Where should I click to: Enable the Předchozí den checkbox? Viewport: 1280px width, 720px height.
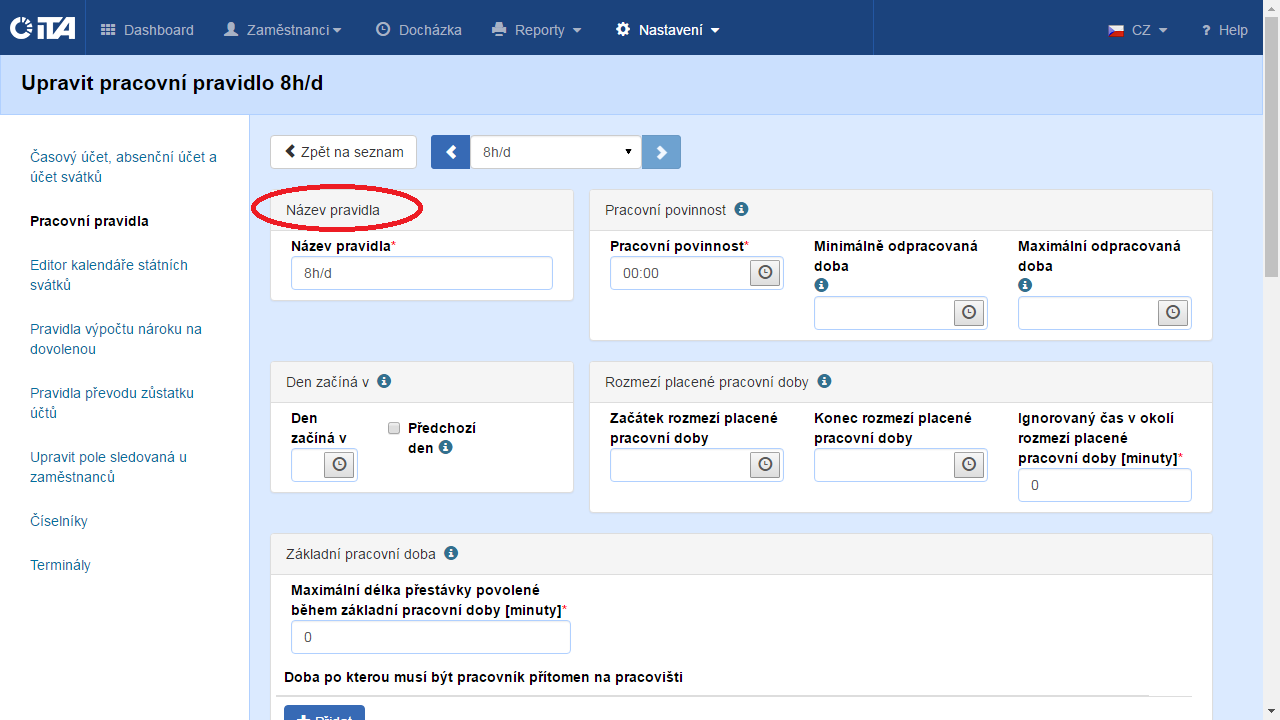tap(394, 428)
